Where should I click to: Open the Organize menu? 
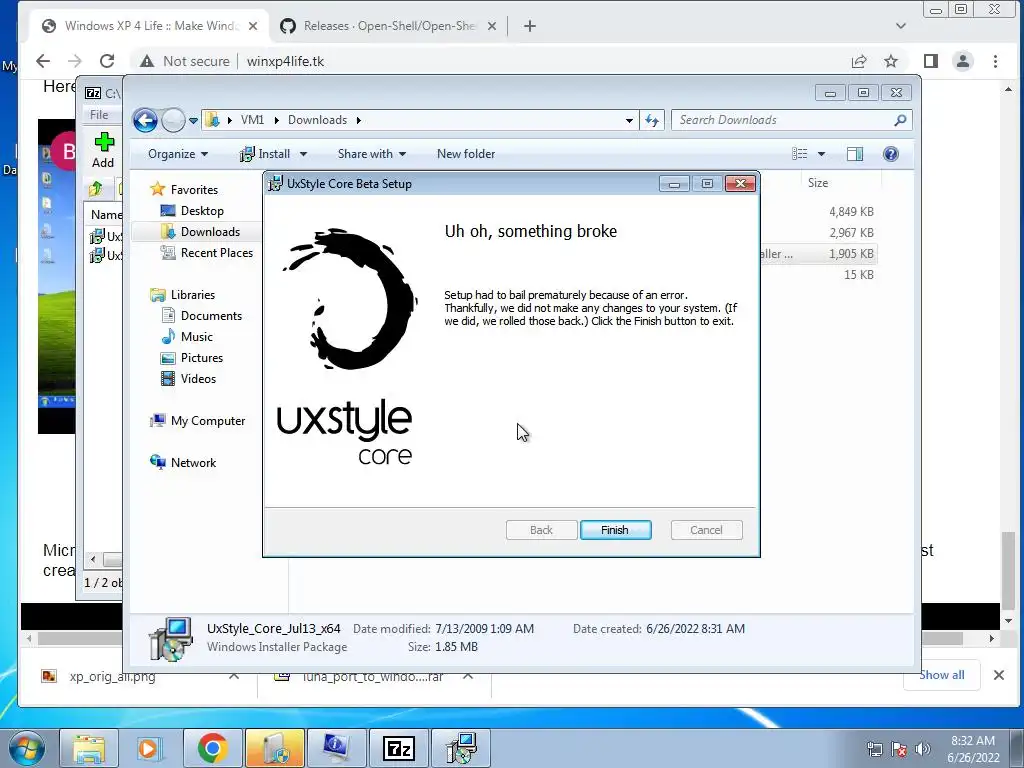click(178, 154)
